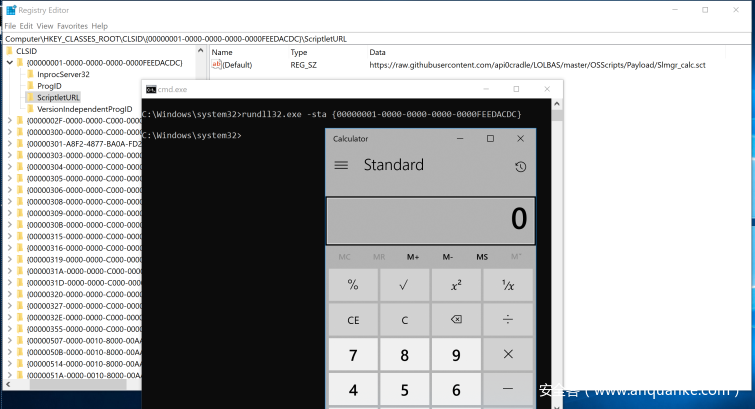Click the REG_SZ type cell
755x409 pixels.
[303, 65]
